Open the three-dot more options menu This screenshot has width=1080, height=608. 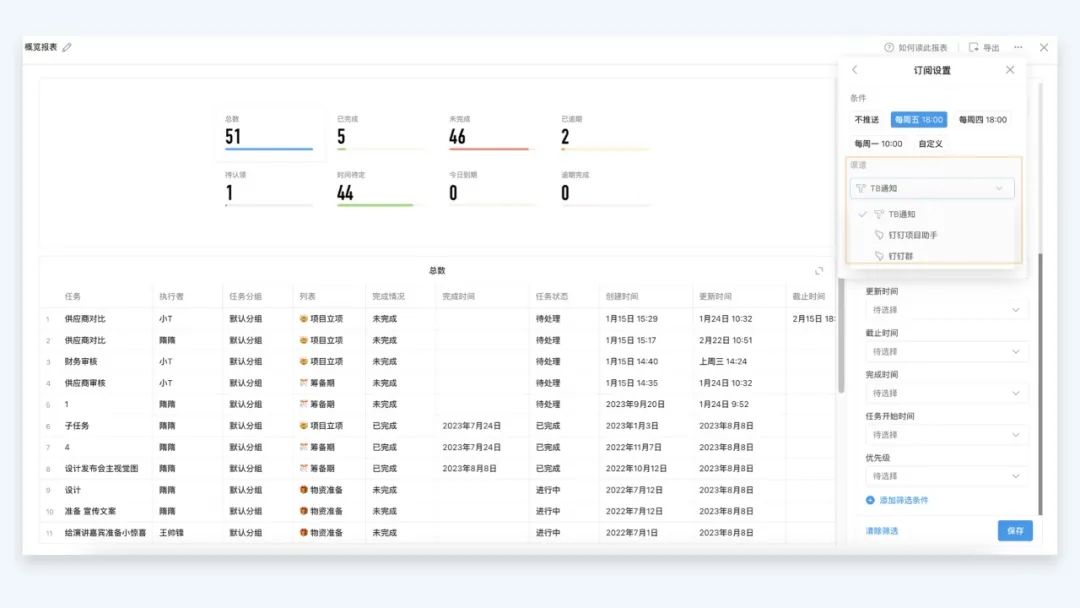pos(1018,48)
